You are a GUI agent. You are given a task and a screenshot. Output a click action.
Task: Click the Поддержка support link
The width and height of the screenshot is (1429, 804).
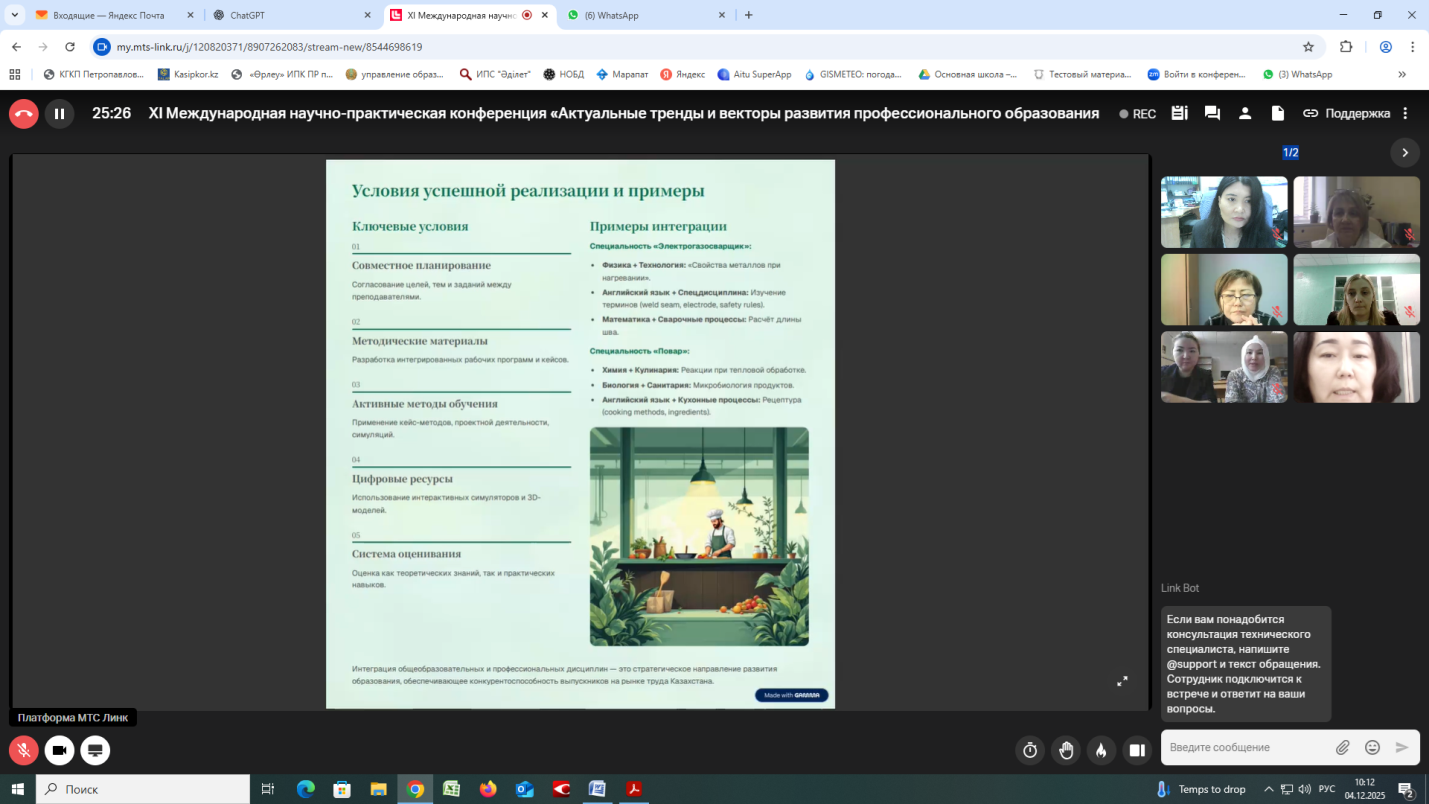point(1357,114)
